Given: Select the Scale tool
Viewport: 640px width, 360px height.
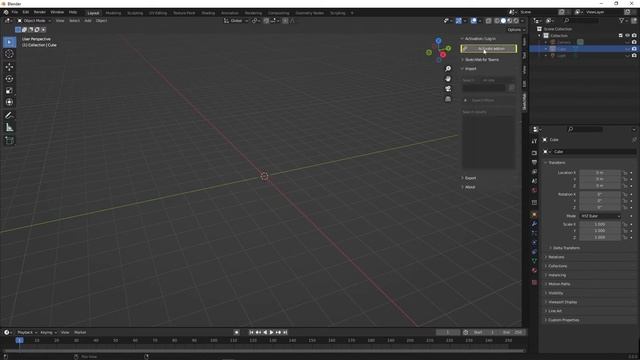Looking at the screenshot, I should pos(9,91).
